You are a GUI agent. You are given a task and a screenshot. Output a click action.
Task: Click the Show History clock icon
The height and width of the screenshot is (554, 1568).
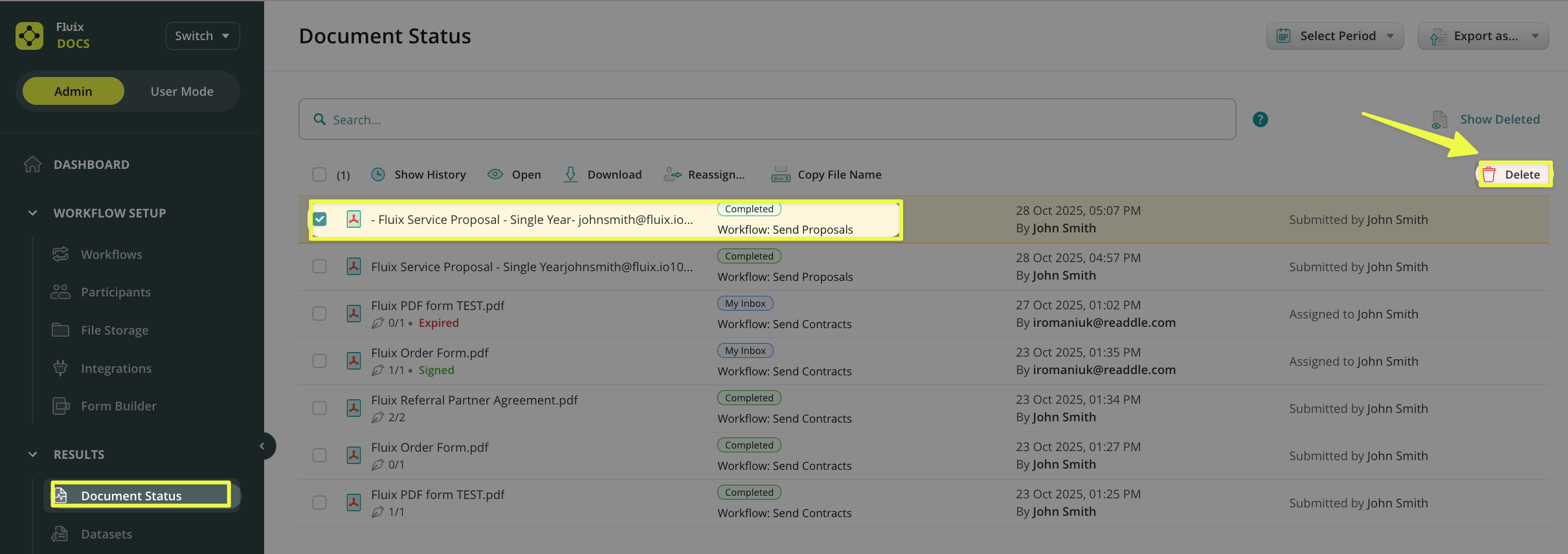[x=378, y=175]
